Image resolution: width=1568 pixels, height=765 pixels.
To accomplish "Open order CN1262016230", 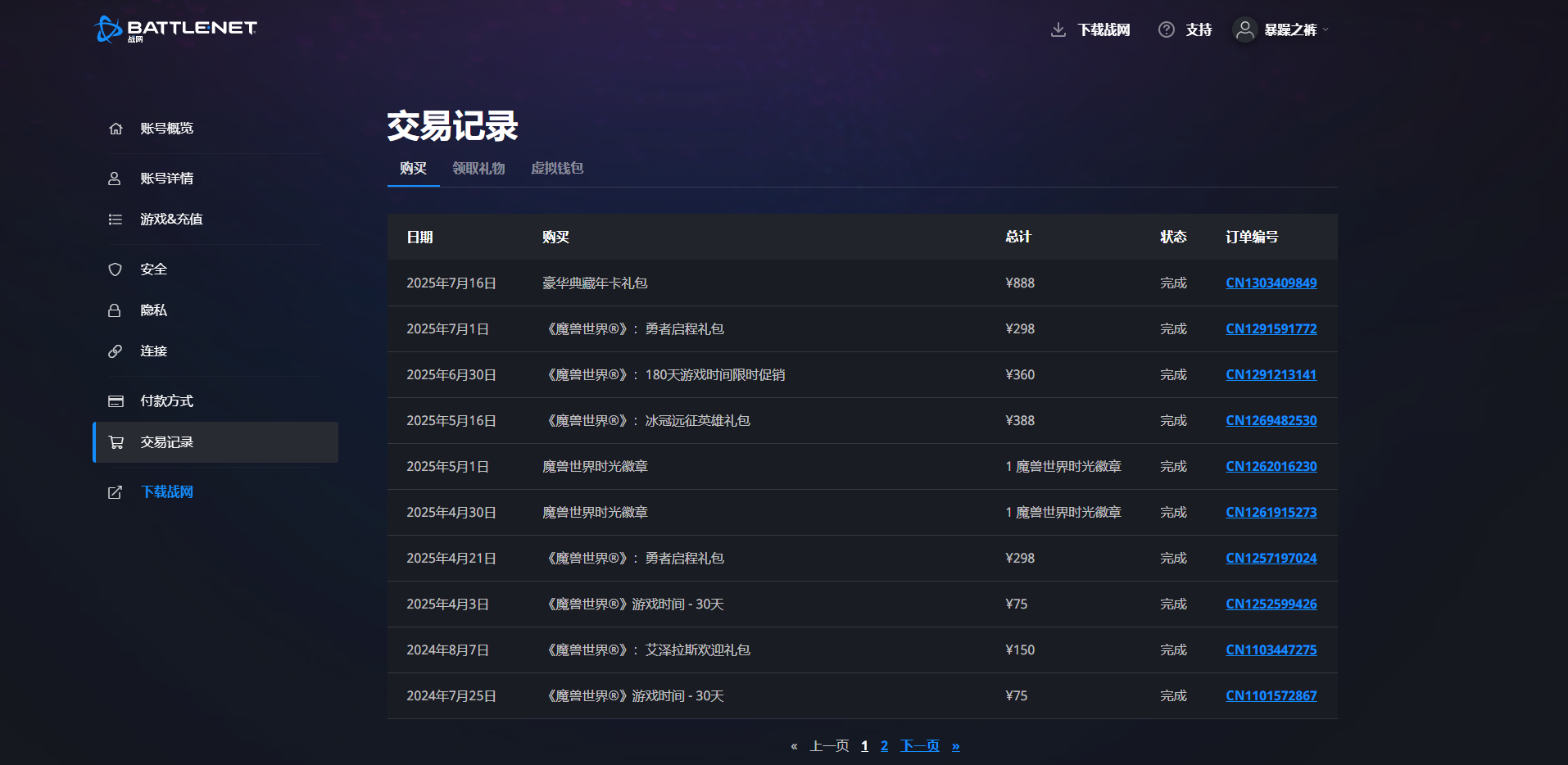I will click(x=1271, y=467).
